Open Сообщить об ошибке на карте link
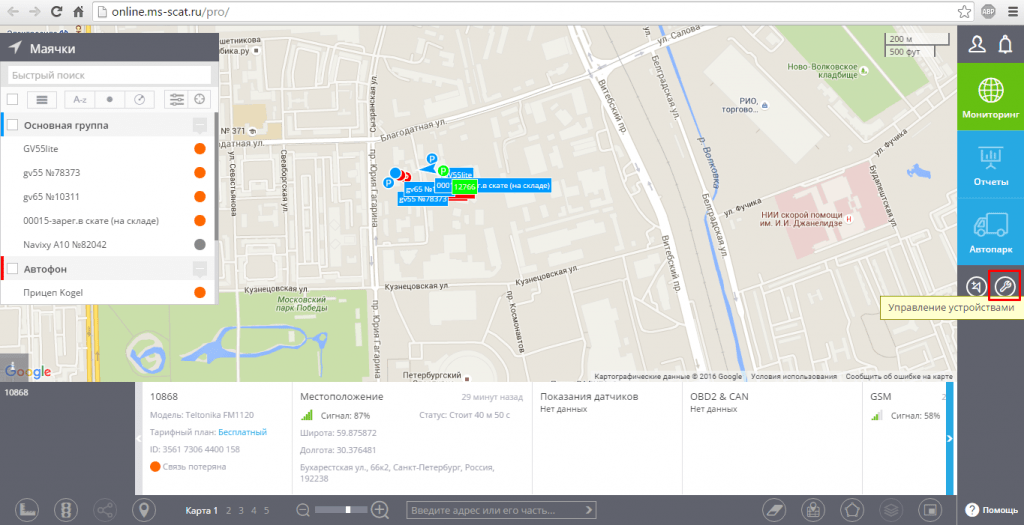This screenshot has height=525, width=1024. click(x=899, y=377)
